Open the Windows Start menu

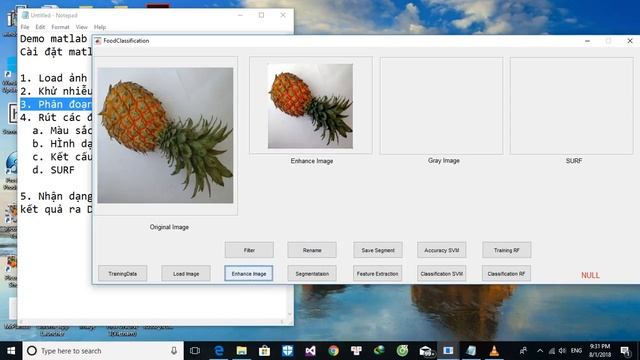click(x=11, y=351)
